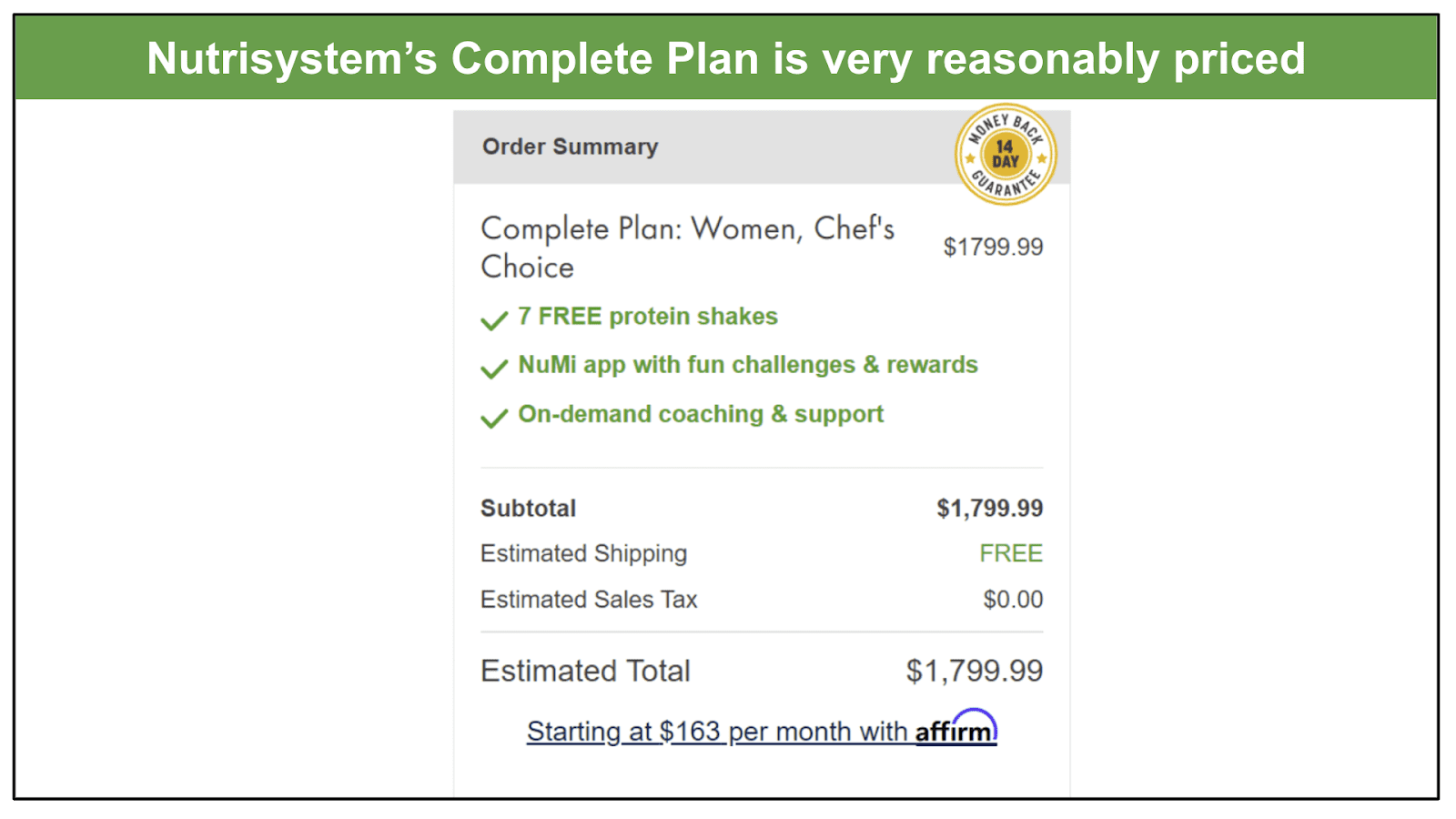The height and width of the screenshot is (819, 1456).
Task: Click the checkmark next to NuMi app line
Action: tap(494, 369)
